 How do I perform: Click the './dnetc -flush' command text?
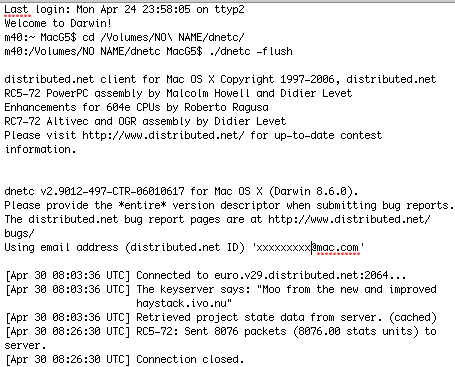pyautogui.click(x=251, y=51)
